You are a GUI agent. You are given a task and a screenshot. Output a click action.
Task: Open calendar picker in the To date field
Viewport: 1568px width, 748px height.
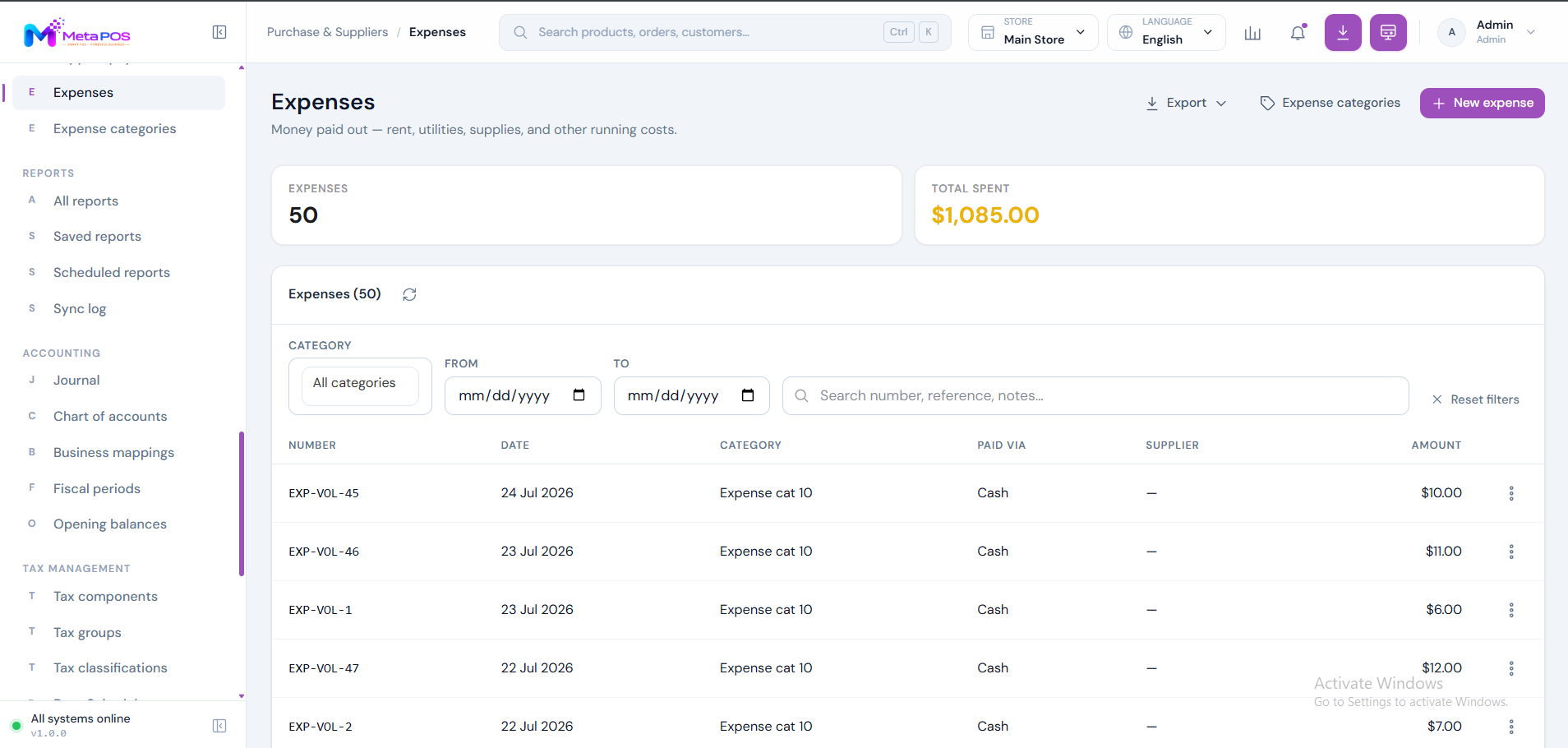(x=748, y=395)
